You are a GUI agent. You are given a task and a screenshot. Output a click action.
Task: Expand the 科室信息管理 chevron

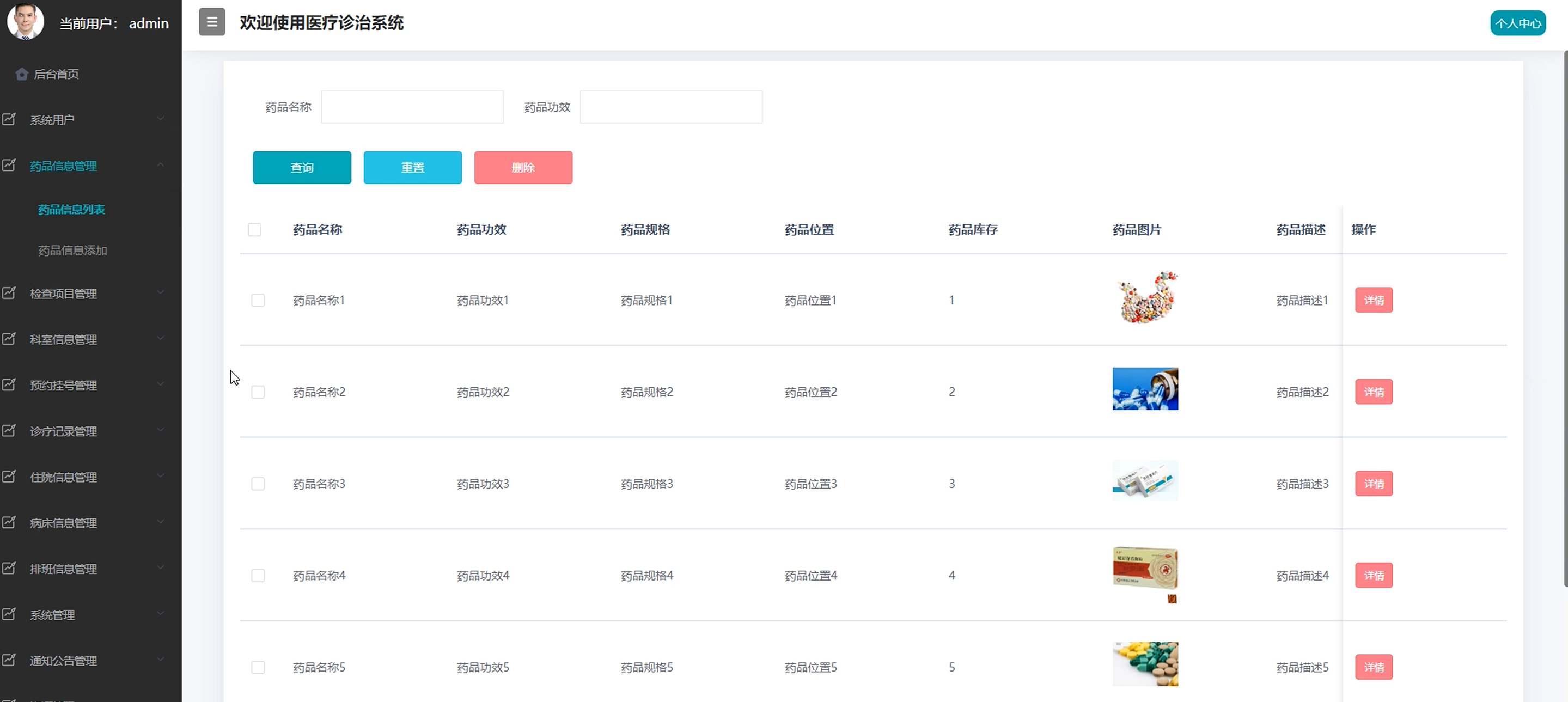pyautogui.click(x=160, y=339)
